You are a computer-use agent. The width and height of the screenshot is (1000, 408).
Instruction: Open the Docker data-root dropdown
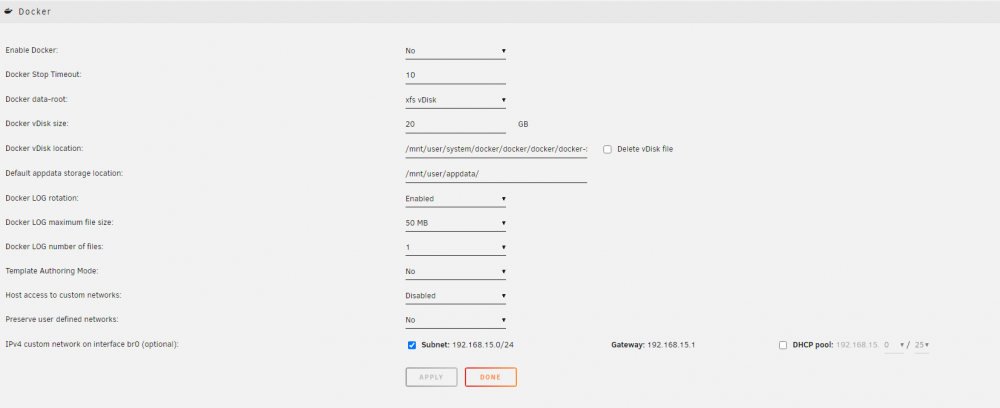(455, 99)
